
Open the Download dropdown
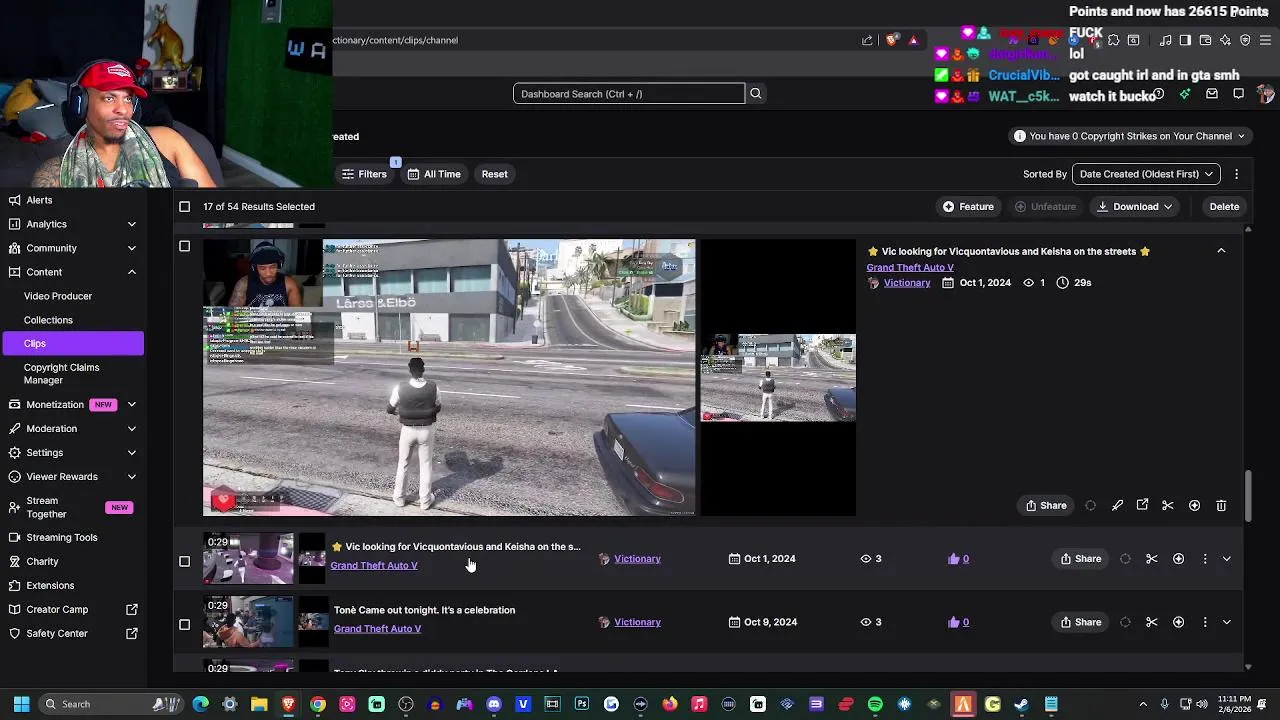click(1134, 207)
